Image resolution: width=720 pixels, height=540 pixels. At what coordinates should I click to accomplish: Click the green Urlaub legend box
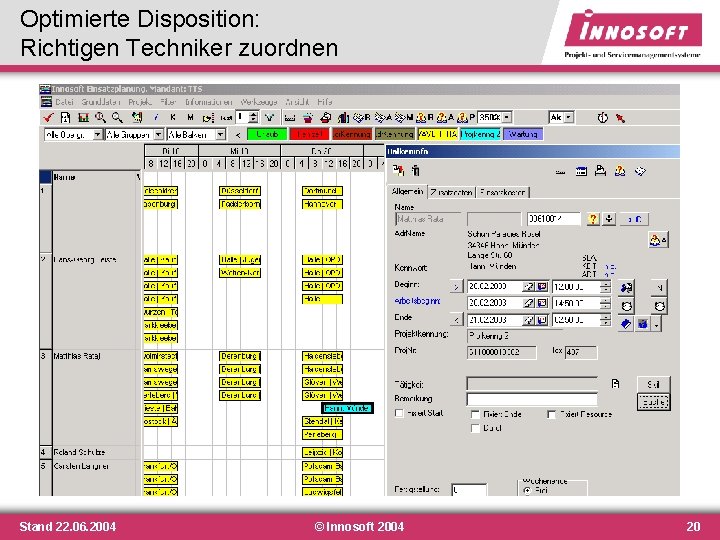tap(267, 134)
